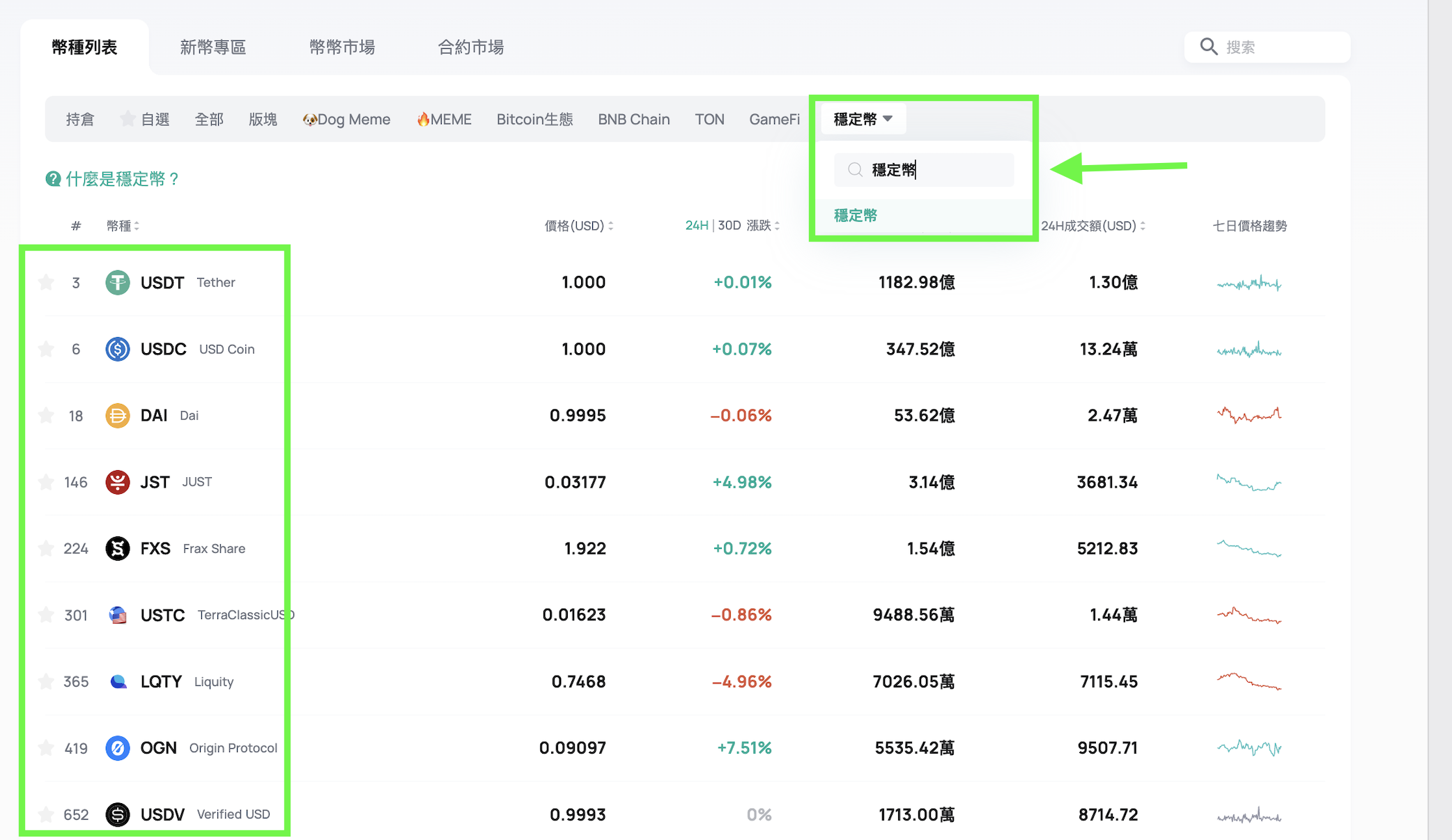Select the 全部 filter
The width and height of the screenshot is (1452, 840).
click(209, 119)
